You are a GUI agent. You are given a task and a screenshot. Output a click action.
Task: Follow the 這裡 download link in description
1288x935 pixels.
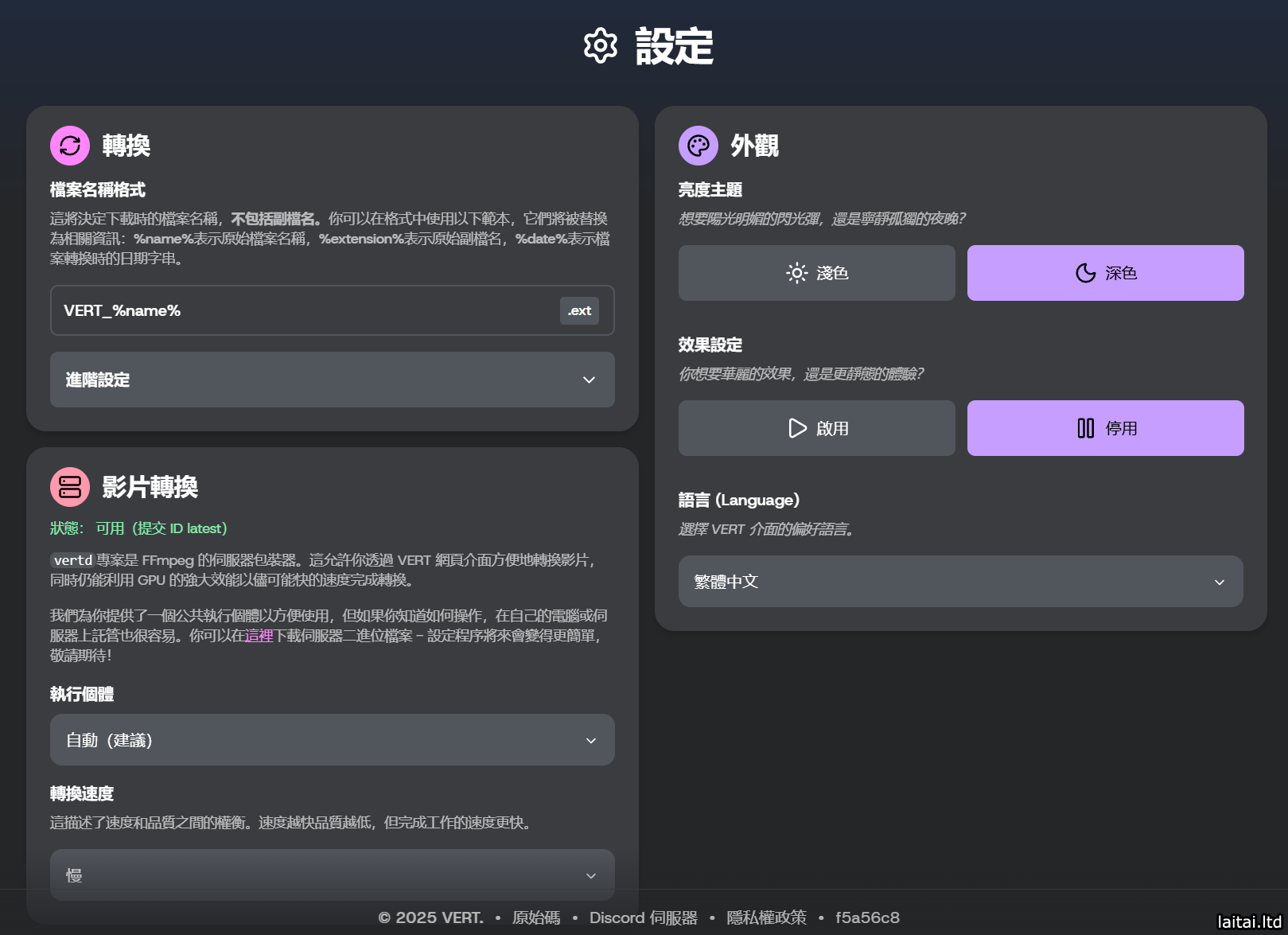click(259, 636)
